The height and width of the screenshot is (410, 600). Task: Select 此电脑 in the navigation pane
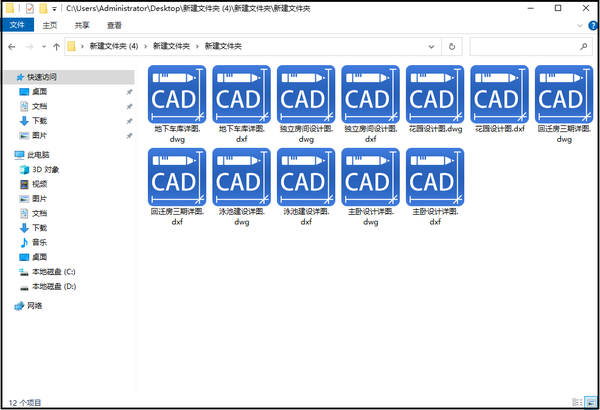38,155
